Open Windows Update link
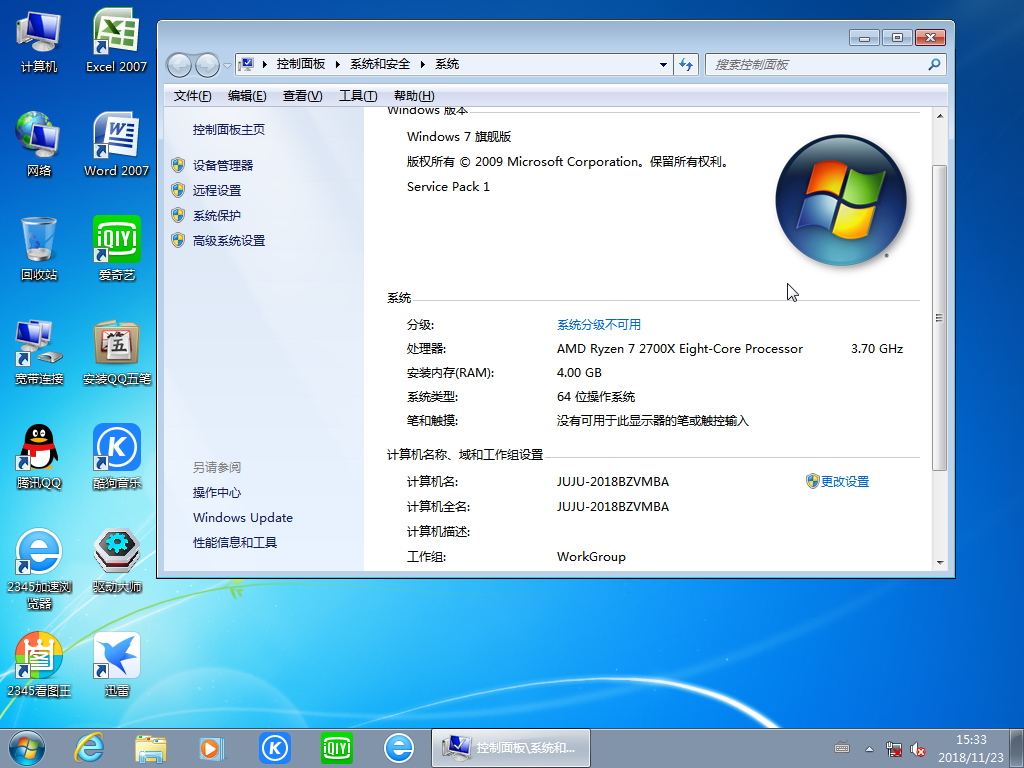This screenshot has width=1024, height=768. click(243, 517)
